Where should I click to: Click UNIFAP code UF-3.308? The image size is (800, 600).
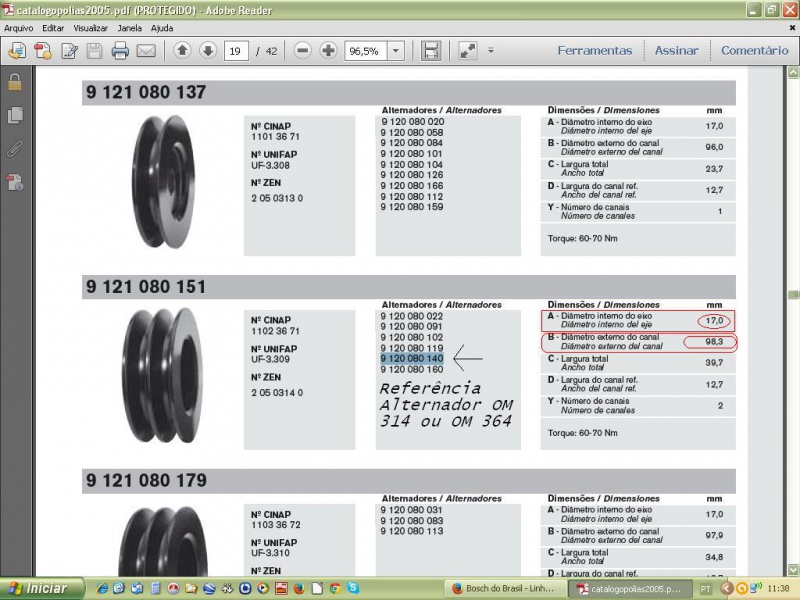click(270, 165)
